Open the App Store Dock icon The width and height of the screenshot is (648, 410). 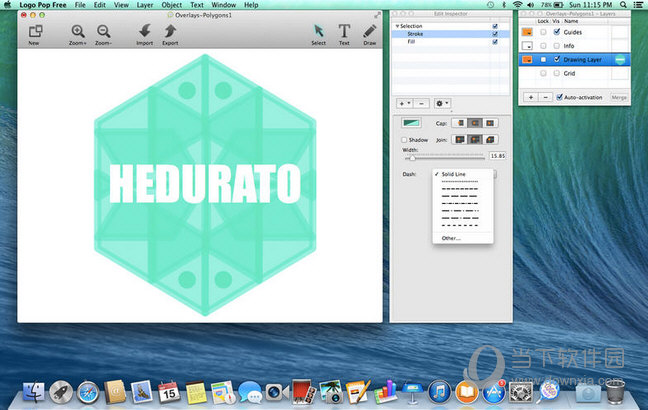(494, 393)
